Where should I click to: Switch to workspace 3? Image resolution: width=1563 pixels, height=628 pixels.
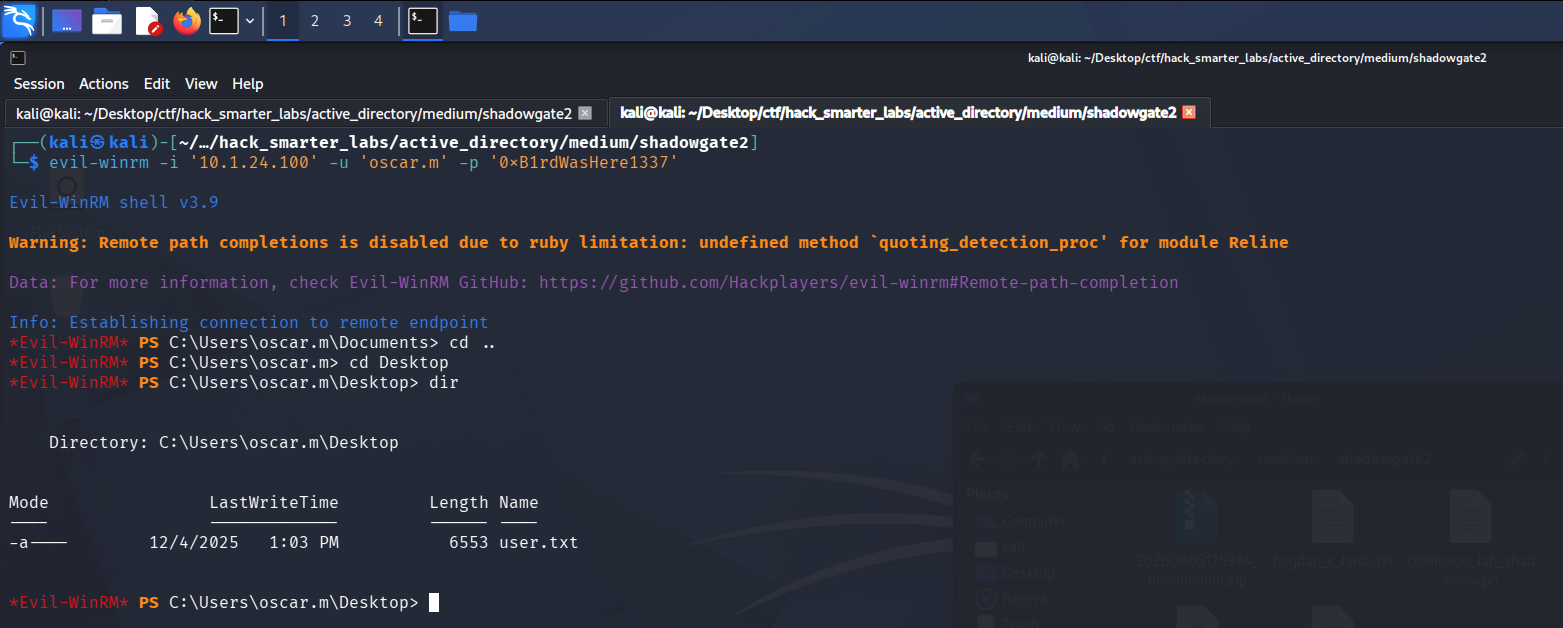(347, 21)
